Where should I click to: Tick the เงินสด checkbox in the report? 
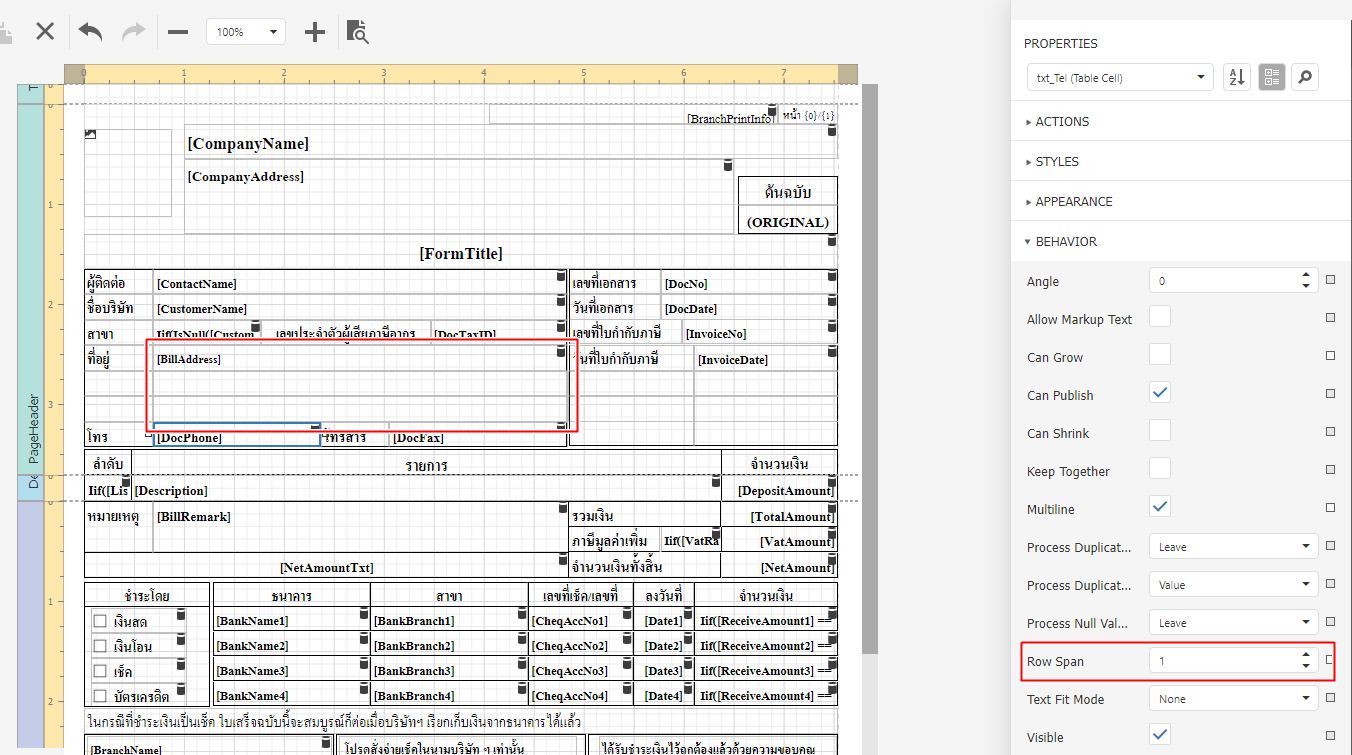[100, 621]
